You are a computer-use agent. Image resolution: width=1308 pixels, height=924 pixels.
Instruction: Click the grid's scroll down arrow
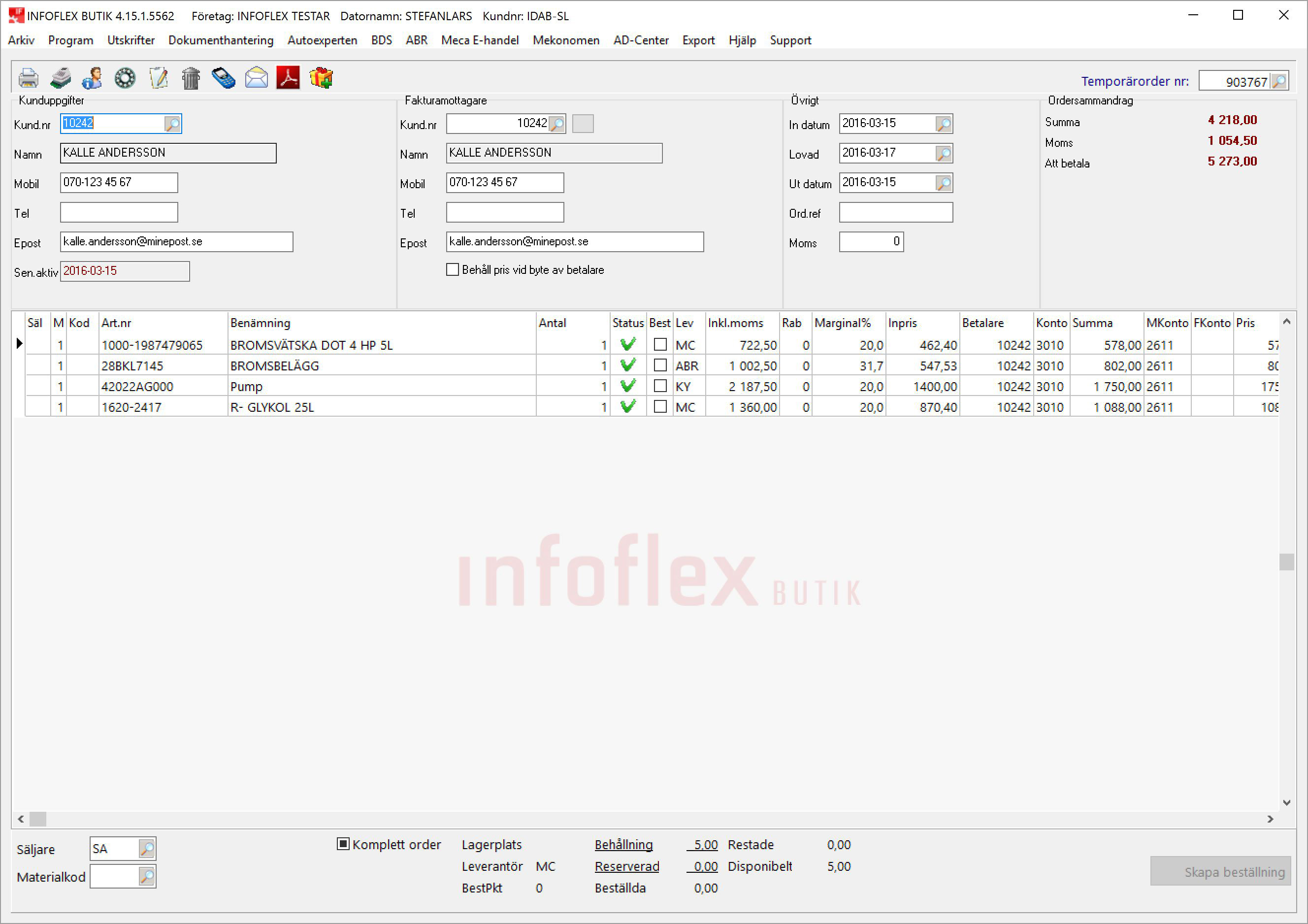tap(1286, 802)
